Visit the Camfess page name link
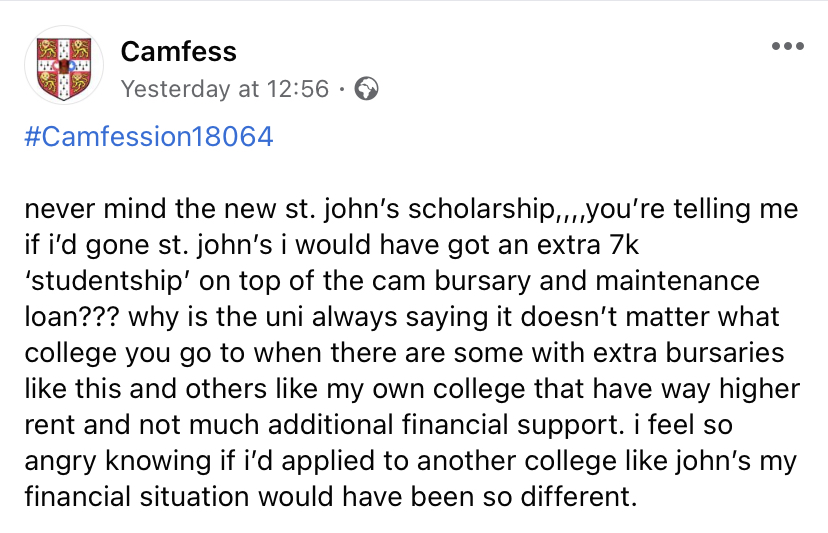The image size is (828, 533). (x=178, y=51)
